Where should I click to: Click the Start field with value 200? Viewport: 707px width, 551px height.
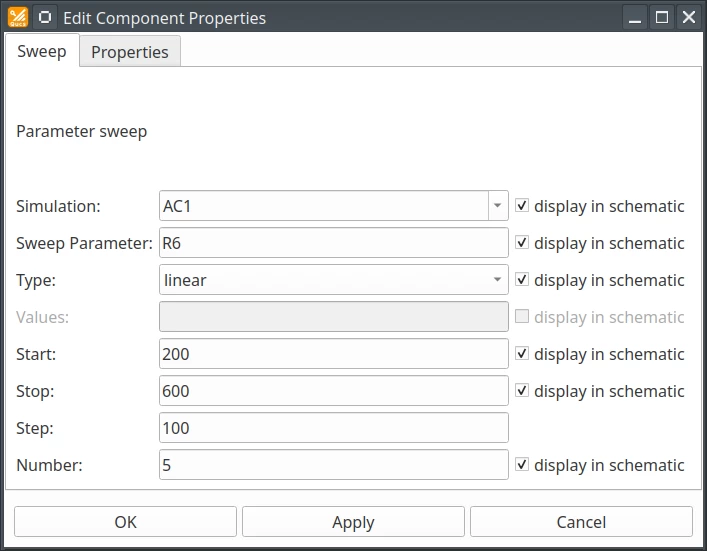pos(334,354)
